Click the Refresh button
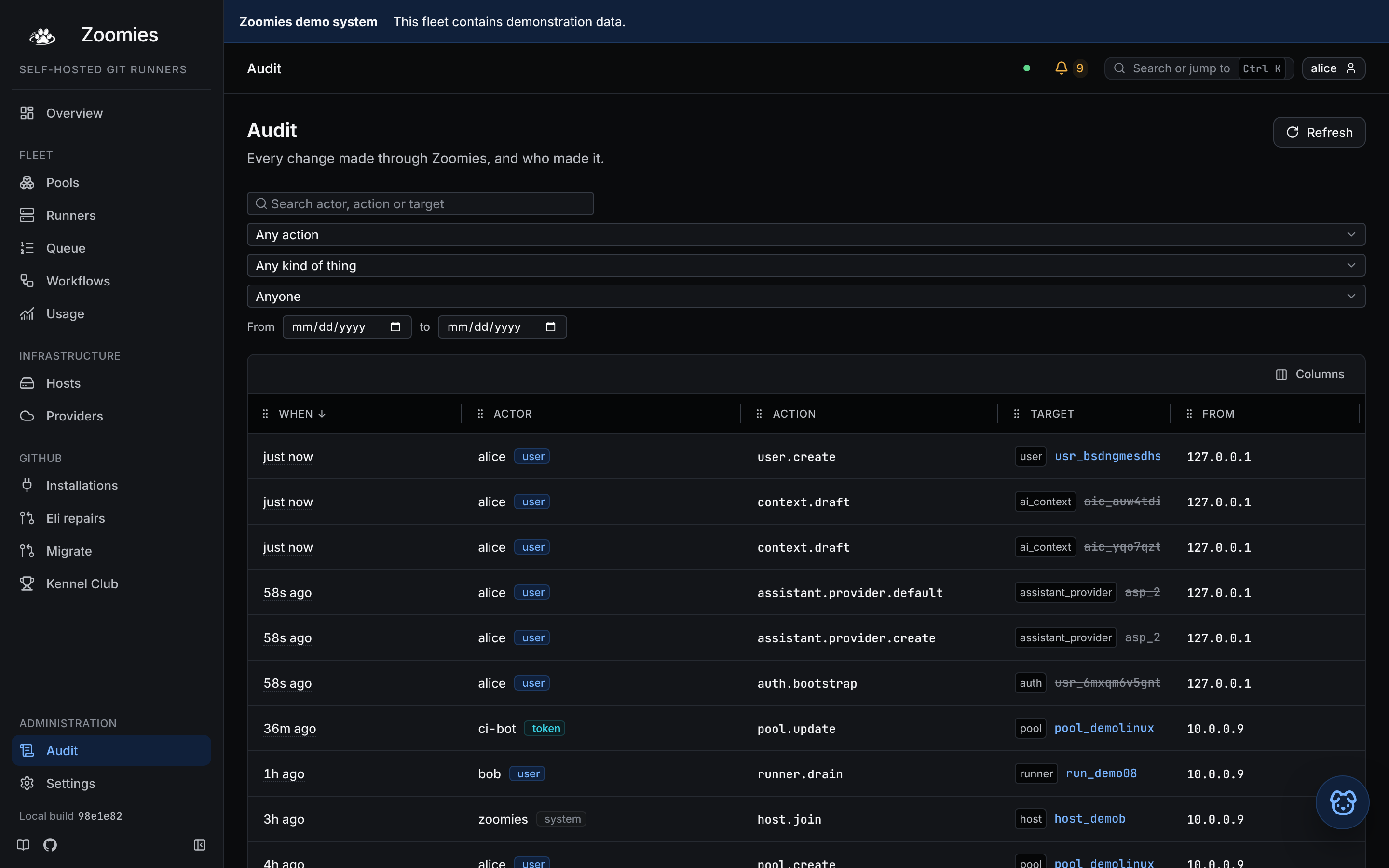The width and height of the screenshot is (1389, 868). (1319, 132)
